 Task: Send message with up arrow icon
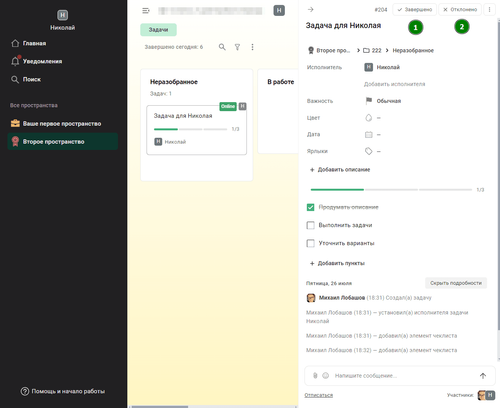[x=483, y=376]
